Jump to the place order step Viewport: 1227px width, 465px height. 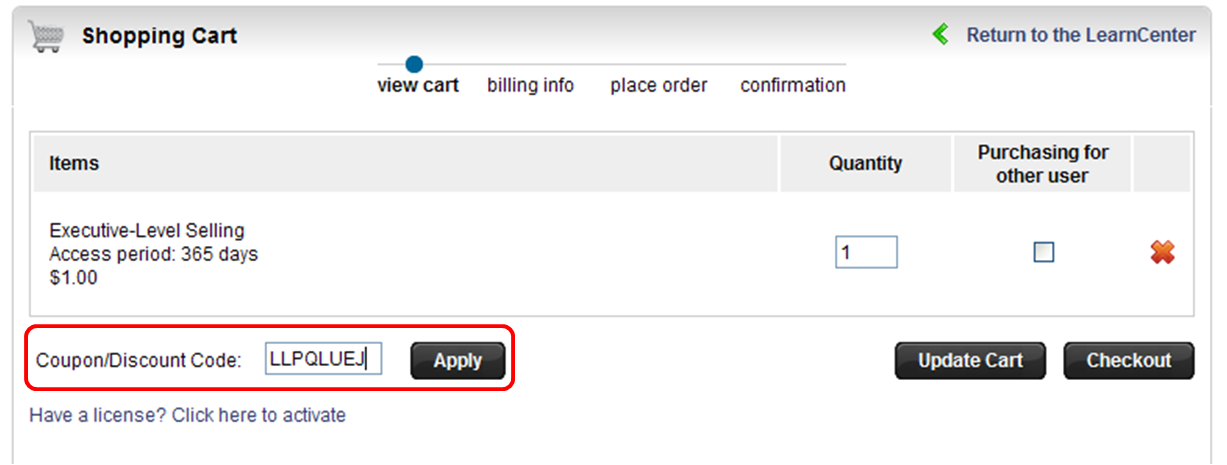659,86
